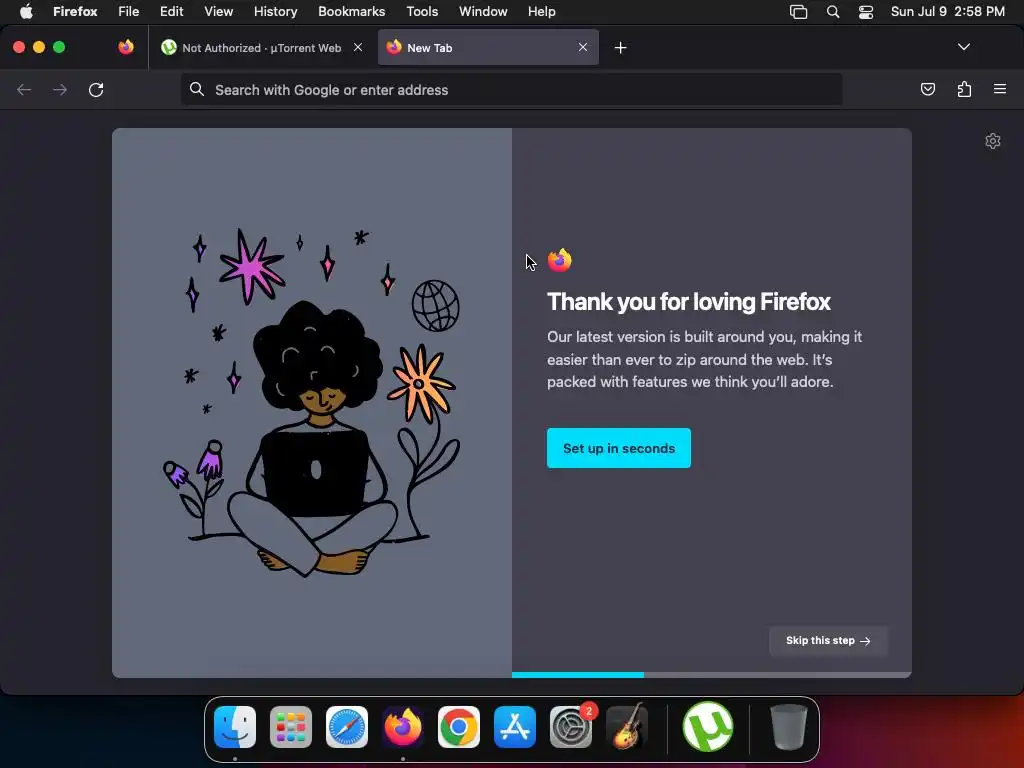This screenshot has height=768, width=1024.
Task: Open the Trash in the Dock
Action: 788,727
